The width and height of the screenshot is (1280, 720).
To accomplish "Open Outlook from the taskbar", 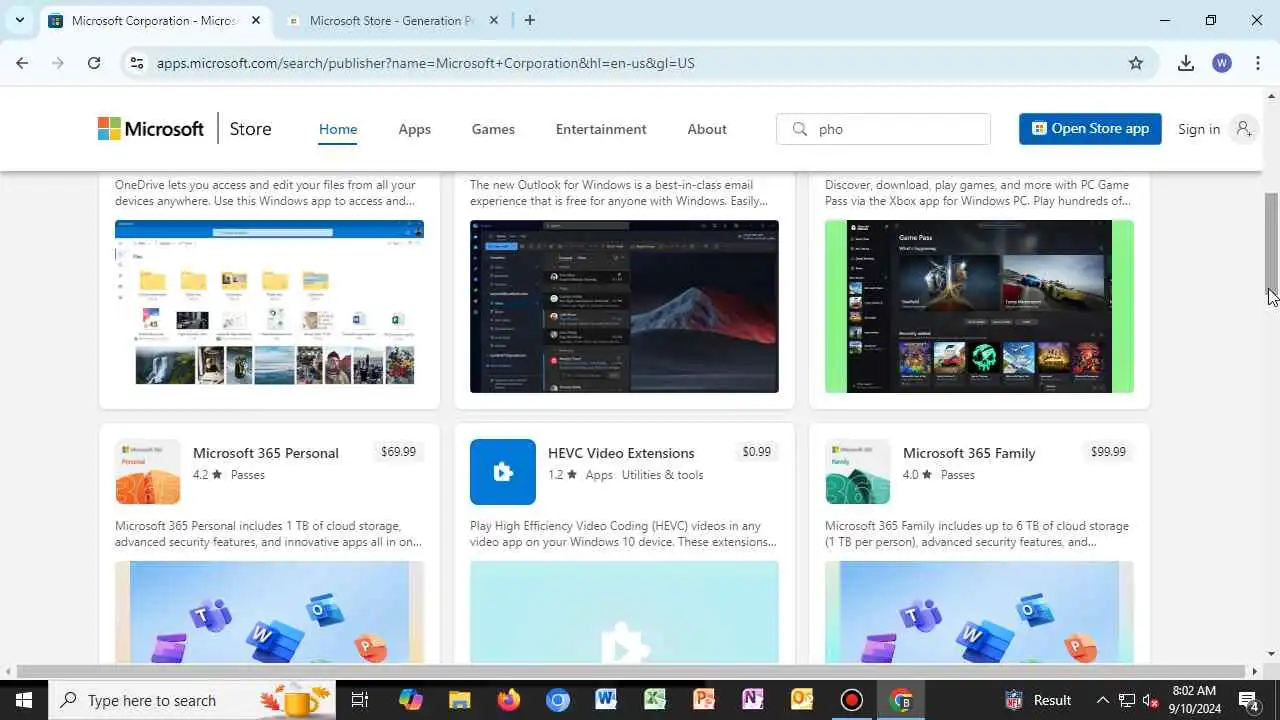I will pos(802,700).
